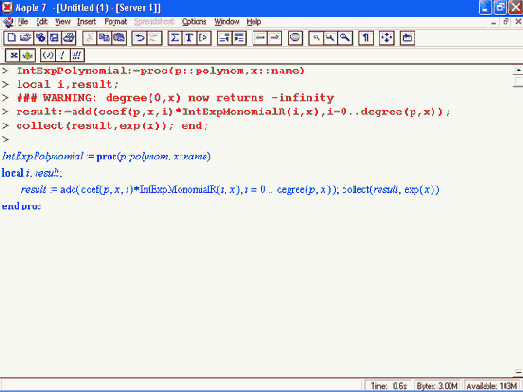Restore down the worksheet document window

point(506,22)
